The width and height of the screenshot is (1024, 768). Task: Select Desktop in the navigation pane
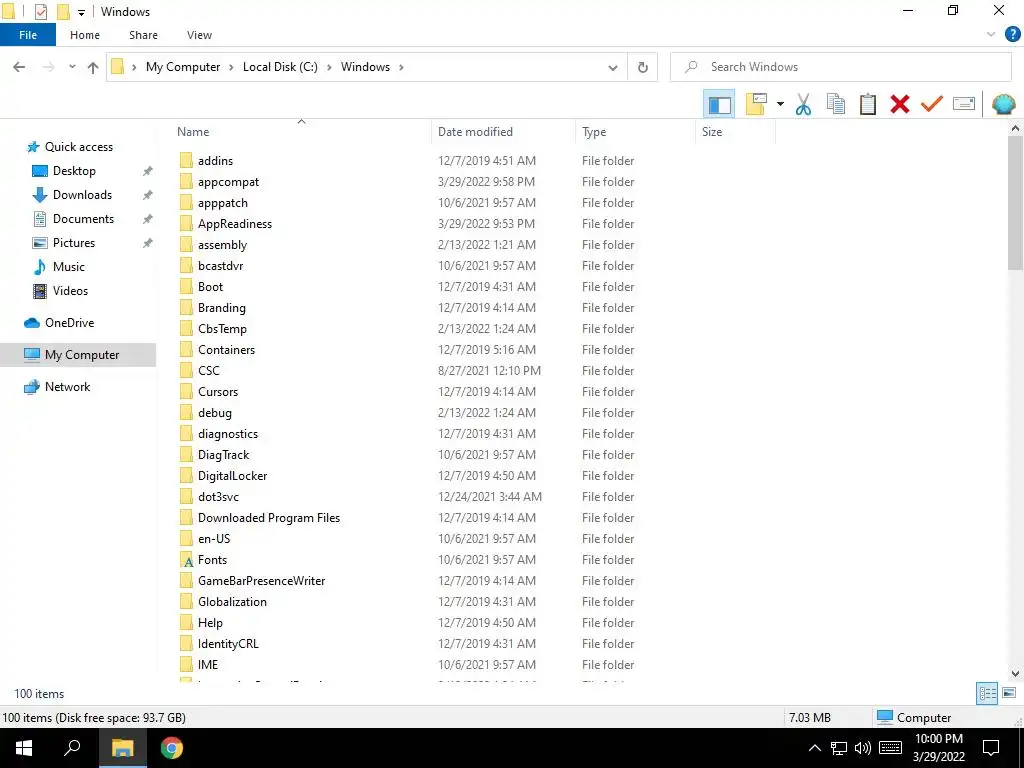pyautogui.click(x=74, y=171)
